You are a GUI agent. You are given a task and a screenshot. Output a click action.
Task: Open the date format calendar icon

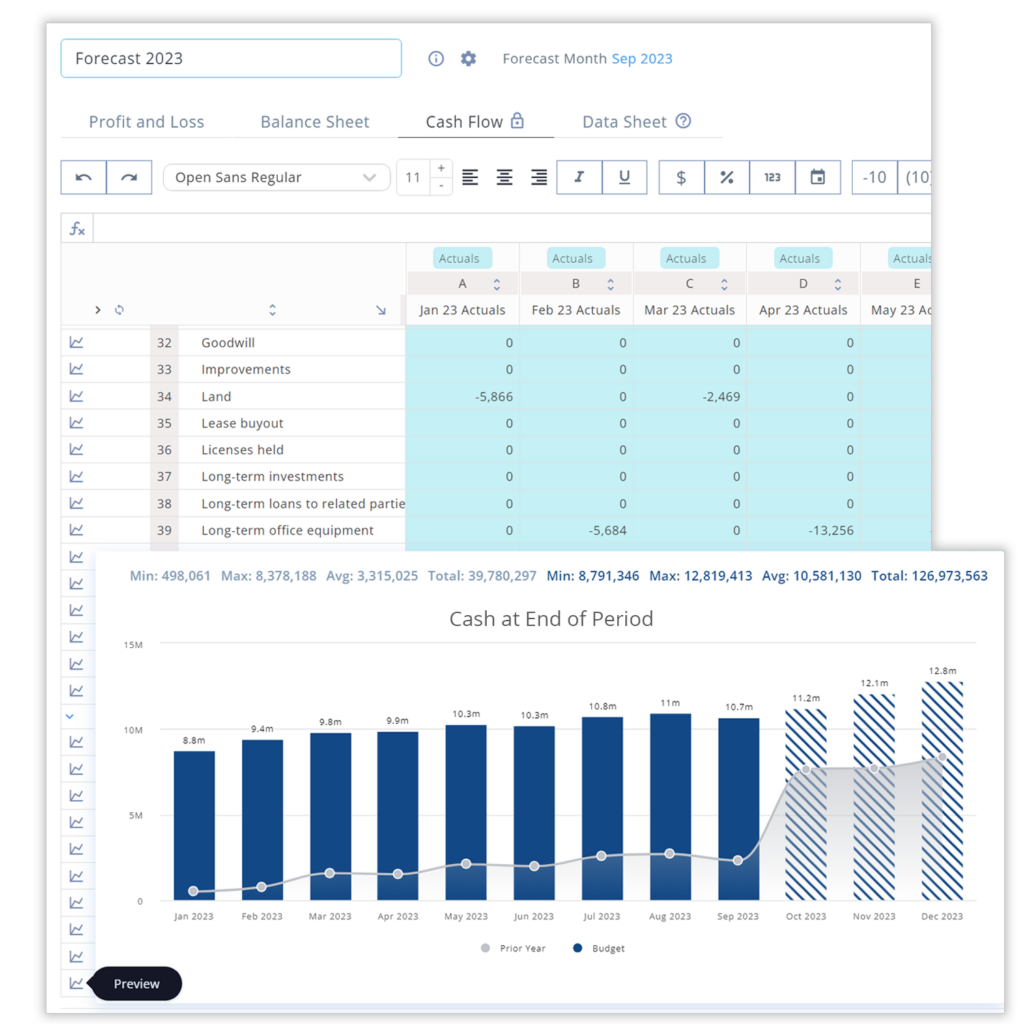[x=819, y=177]
